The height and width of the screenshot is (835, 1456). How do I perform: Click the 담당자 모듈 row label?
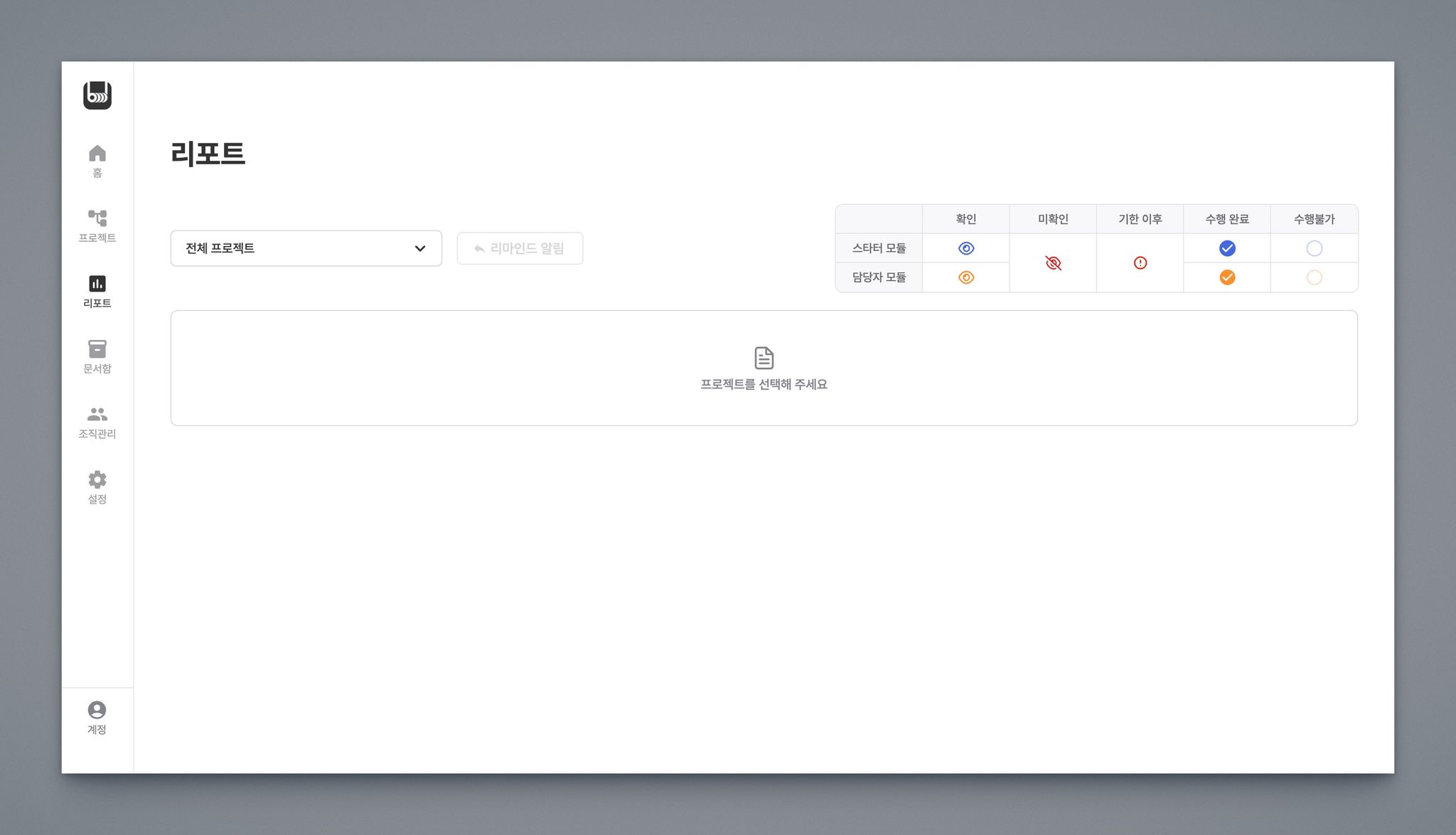point(879,277)
